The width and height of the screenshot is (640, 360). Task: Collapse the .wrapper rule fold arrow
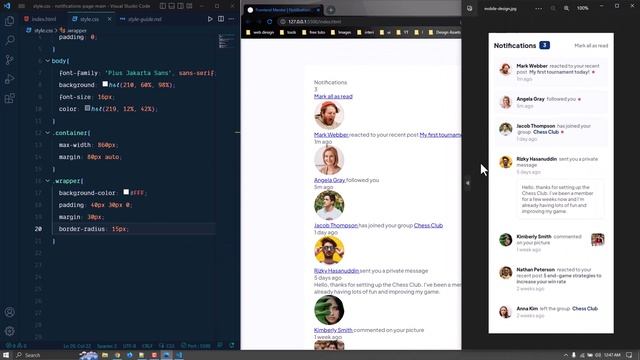47,181
